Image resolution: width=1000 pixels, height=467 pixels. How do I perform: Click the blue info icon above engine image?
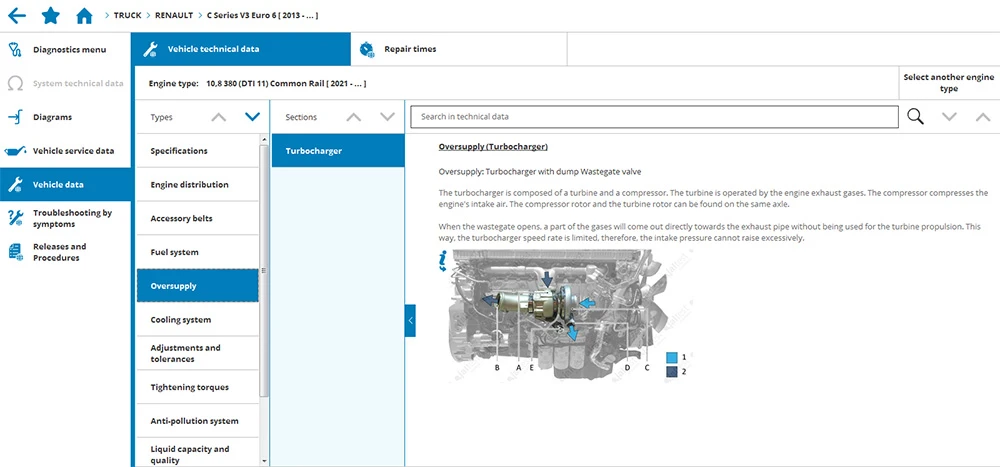point(443,262)
